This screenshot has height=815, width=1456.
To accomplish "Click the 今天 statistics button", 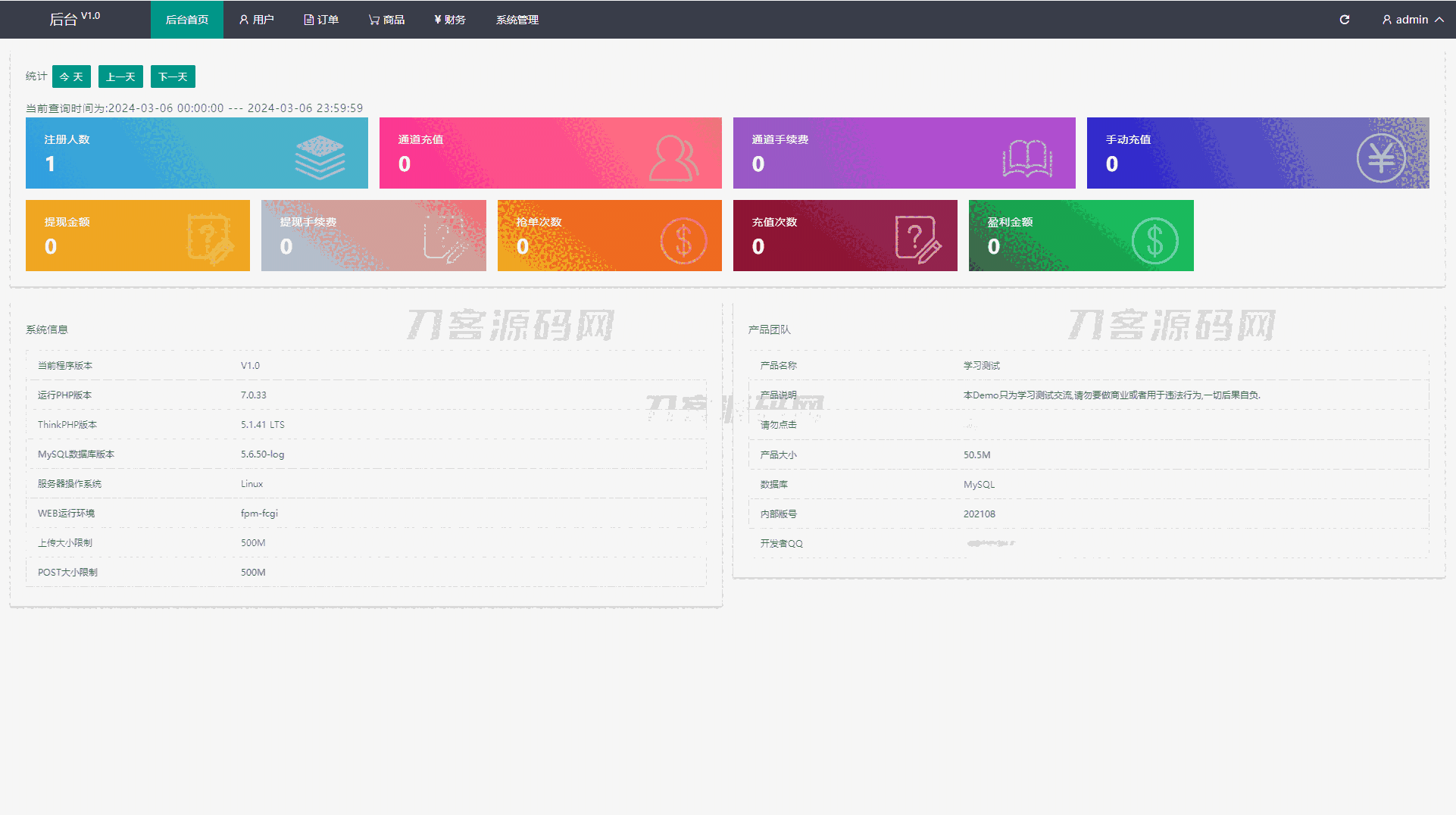I will click(x=71, y=77).
